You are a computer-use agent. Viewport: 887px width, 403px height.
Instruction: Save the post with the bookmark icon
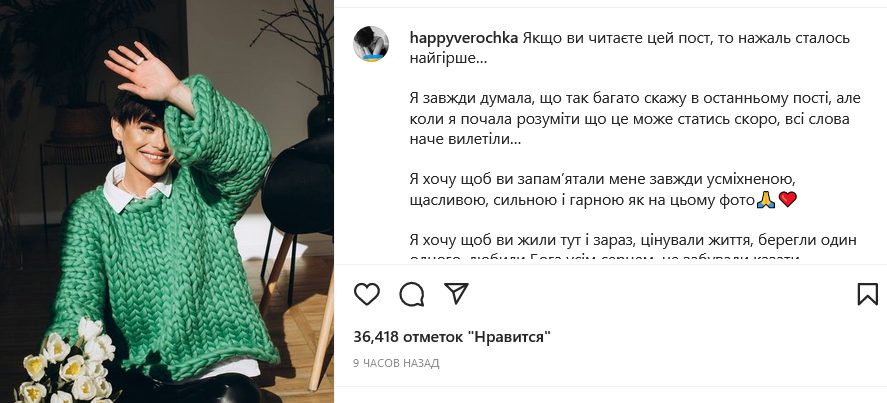[x=867, y=294]
